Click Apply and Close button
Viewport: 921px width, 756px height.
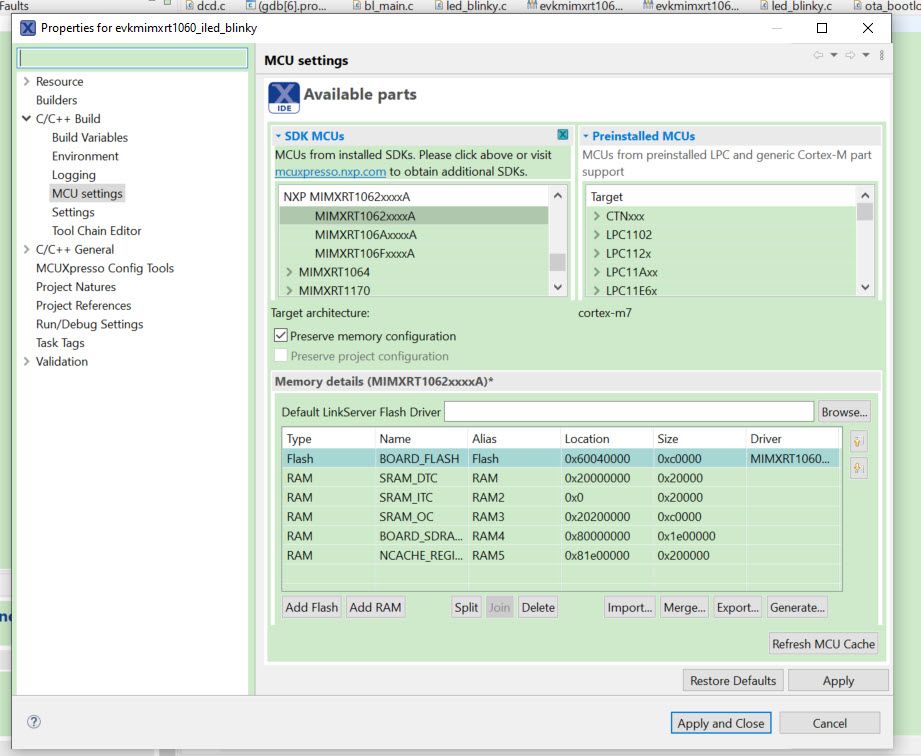[x=721, y=723]
